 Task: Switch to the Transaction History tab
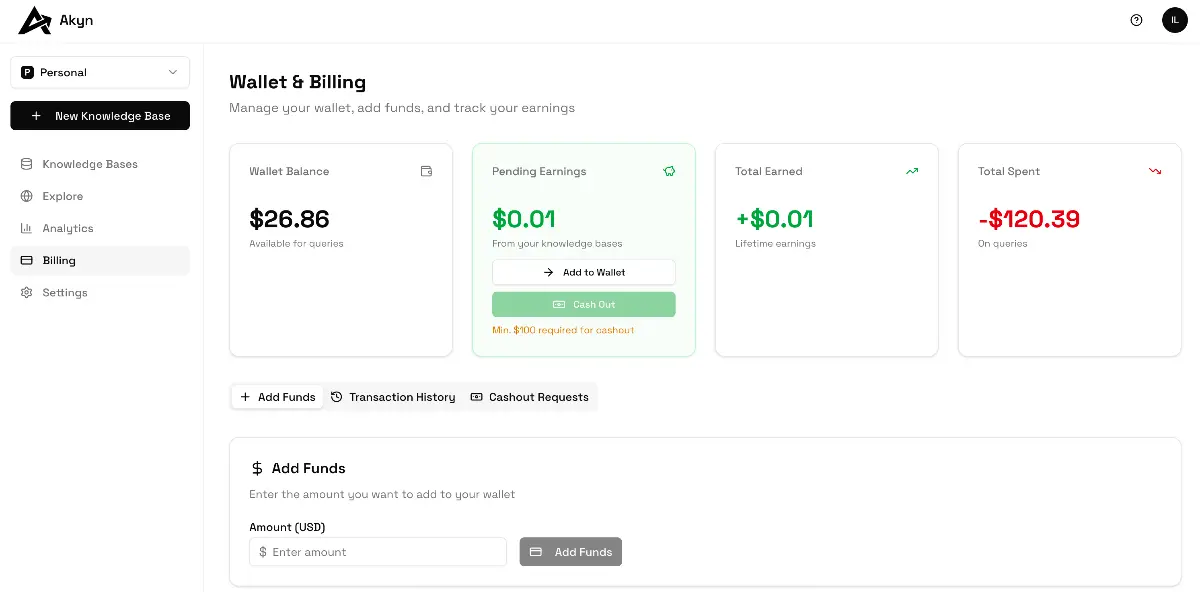[393, 397]
